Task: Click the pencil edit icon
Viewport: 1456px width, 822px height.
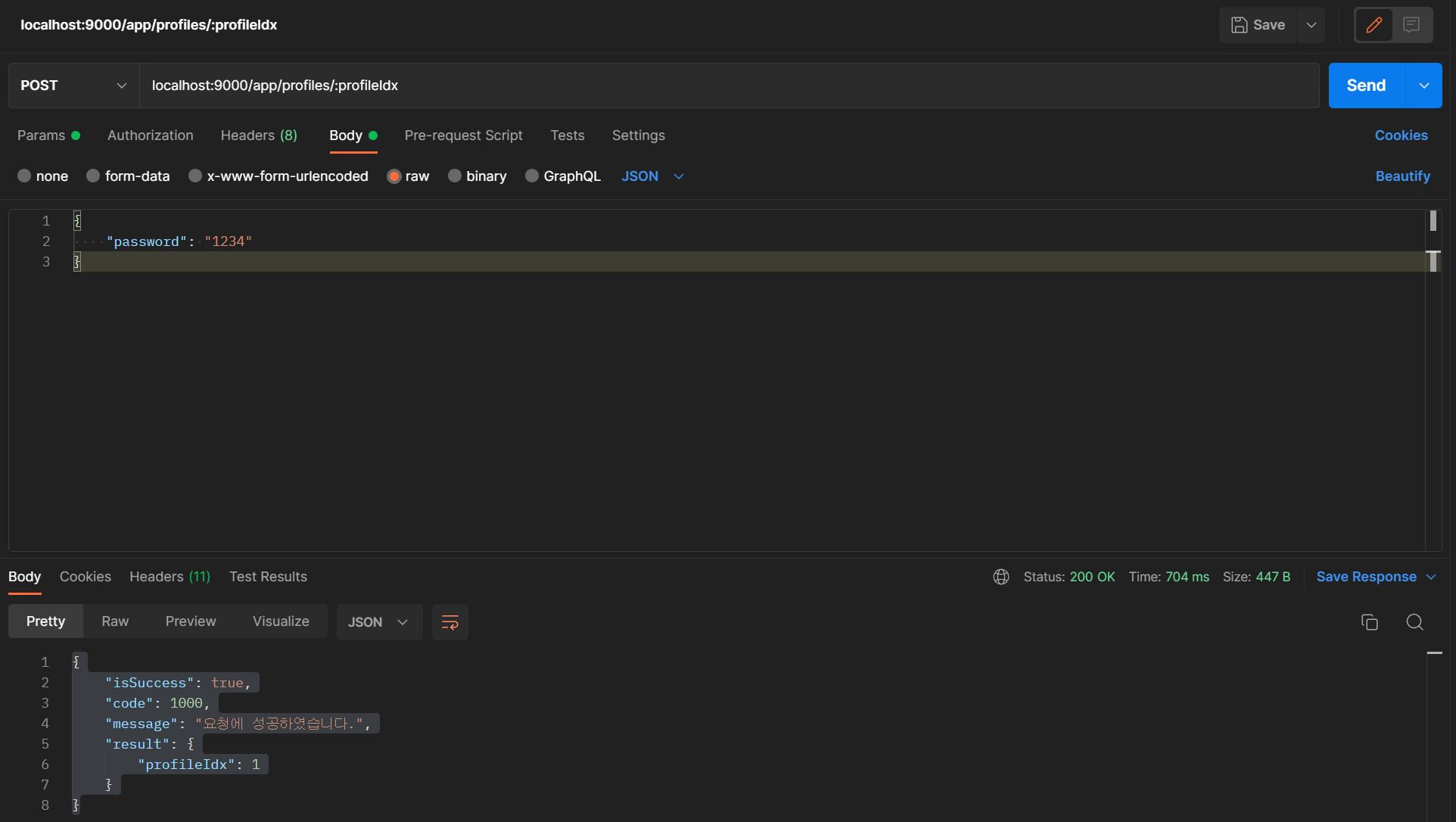Action: 1374,25
